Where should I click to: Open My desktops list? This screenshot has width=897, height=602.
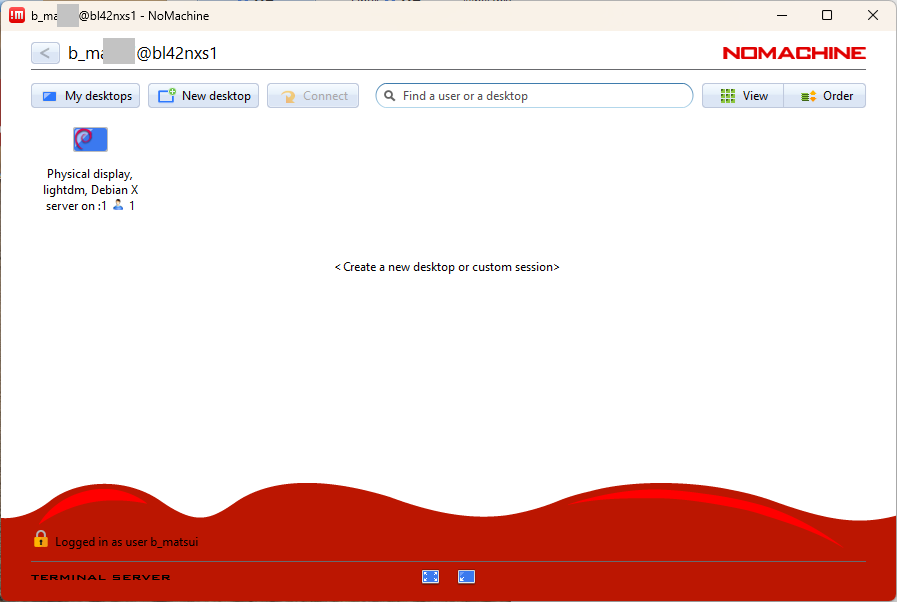(x=87, y=96)
